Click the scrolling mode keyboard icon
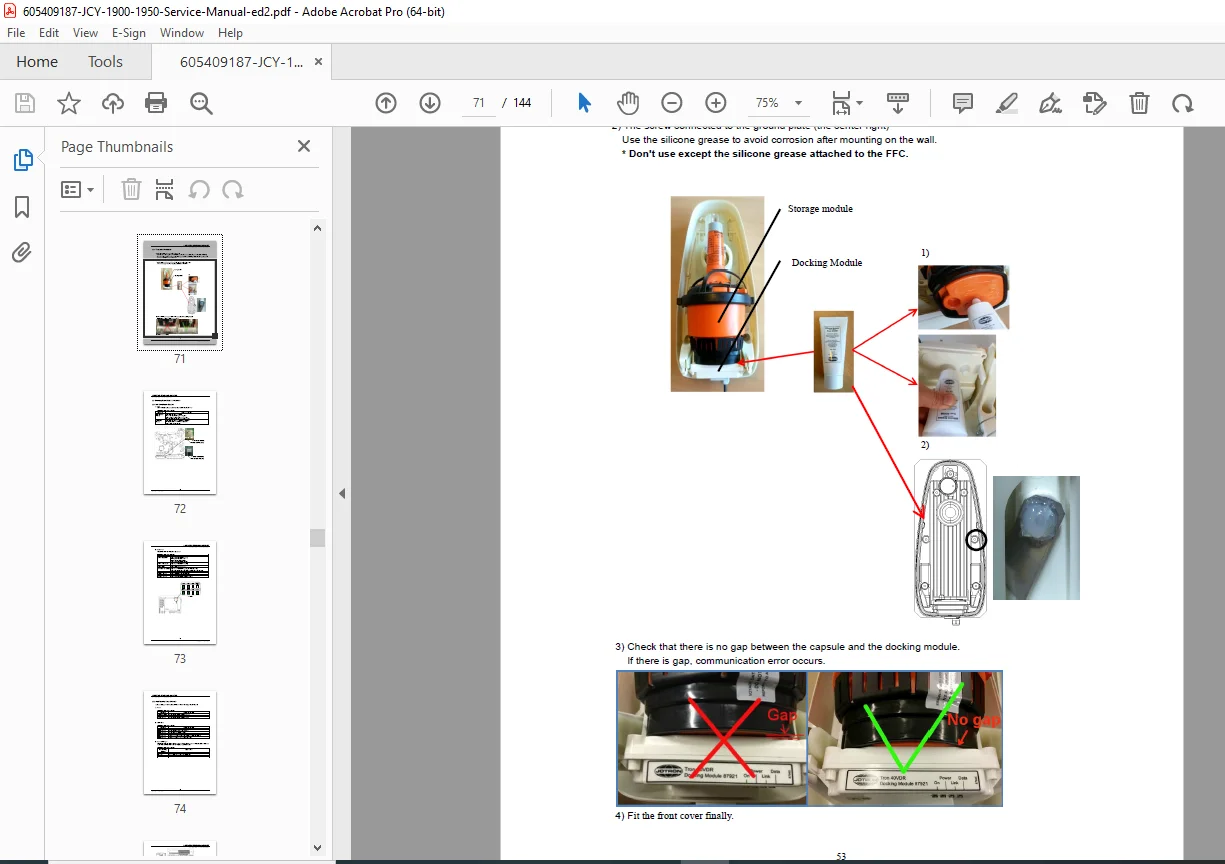Viewport: 1225px width, 864px height. click(x=897, y=103)
